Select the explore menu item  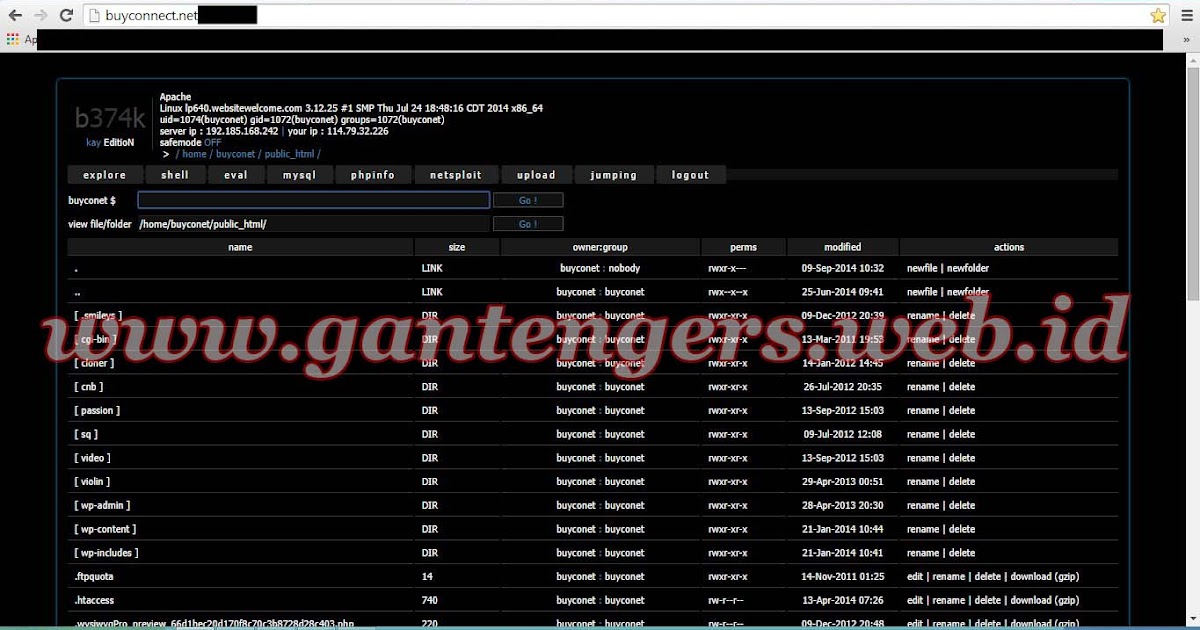coord(104,174)
